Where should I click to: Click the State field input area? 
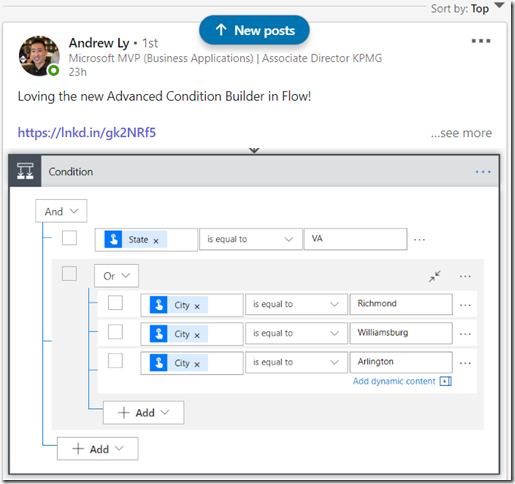146,239
